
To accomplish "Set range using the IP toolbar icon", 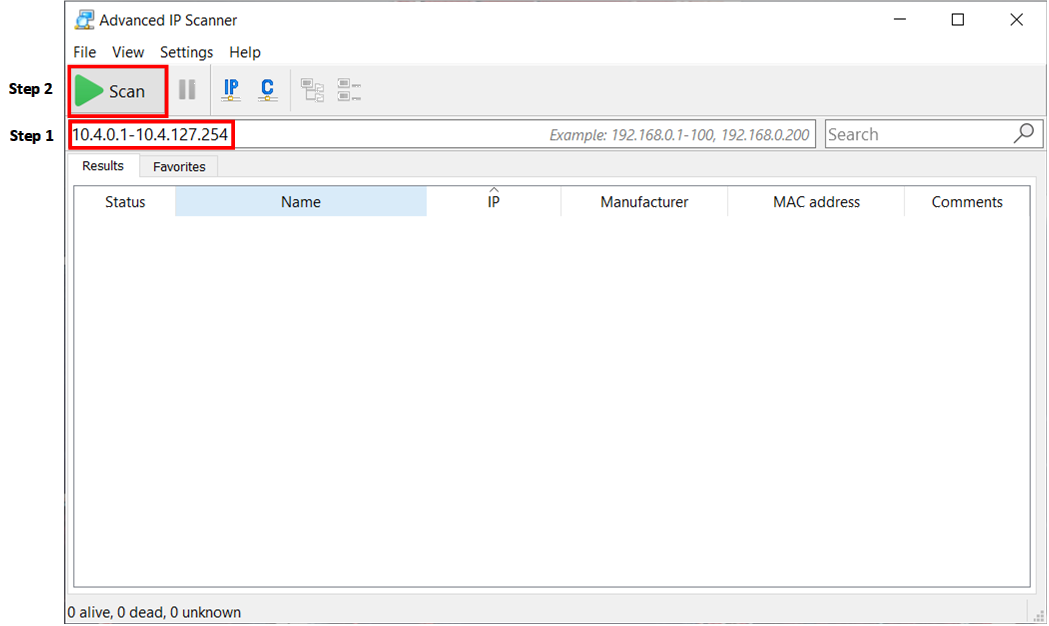I will tap(231, 90).
